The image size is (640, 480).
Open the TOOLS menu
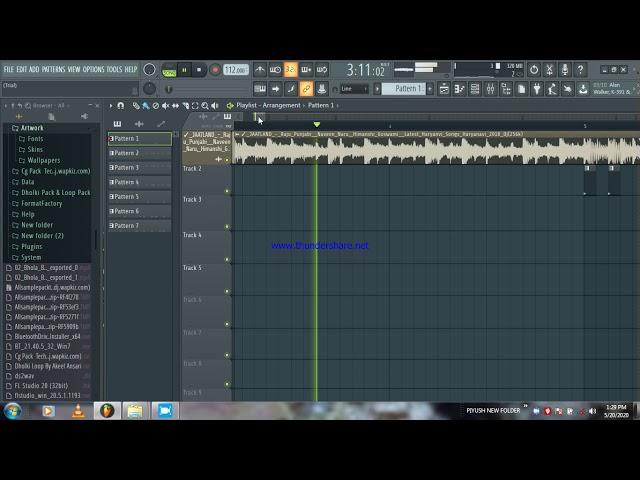click(x=114, y=69)
